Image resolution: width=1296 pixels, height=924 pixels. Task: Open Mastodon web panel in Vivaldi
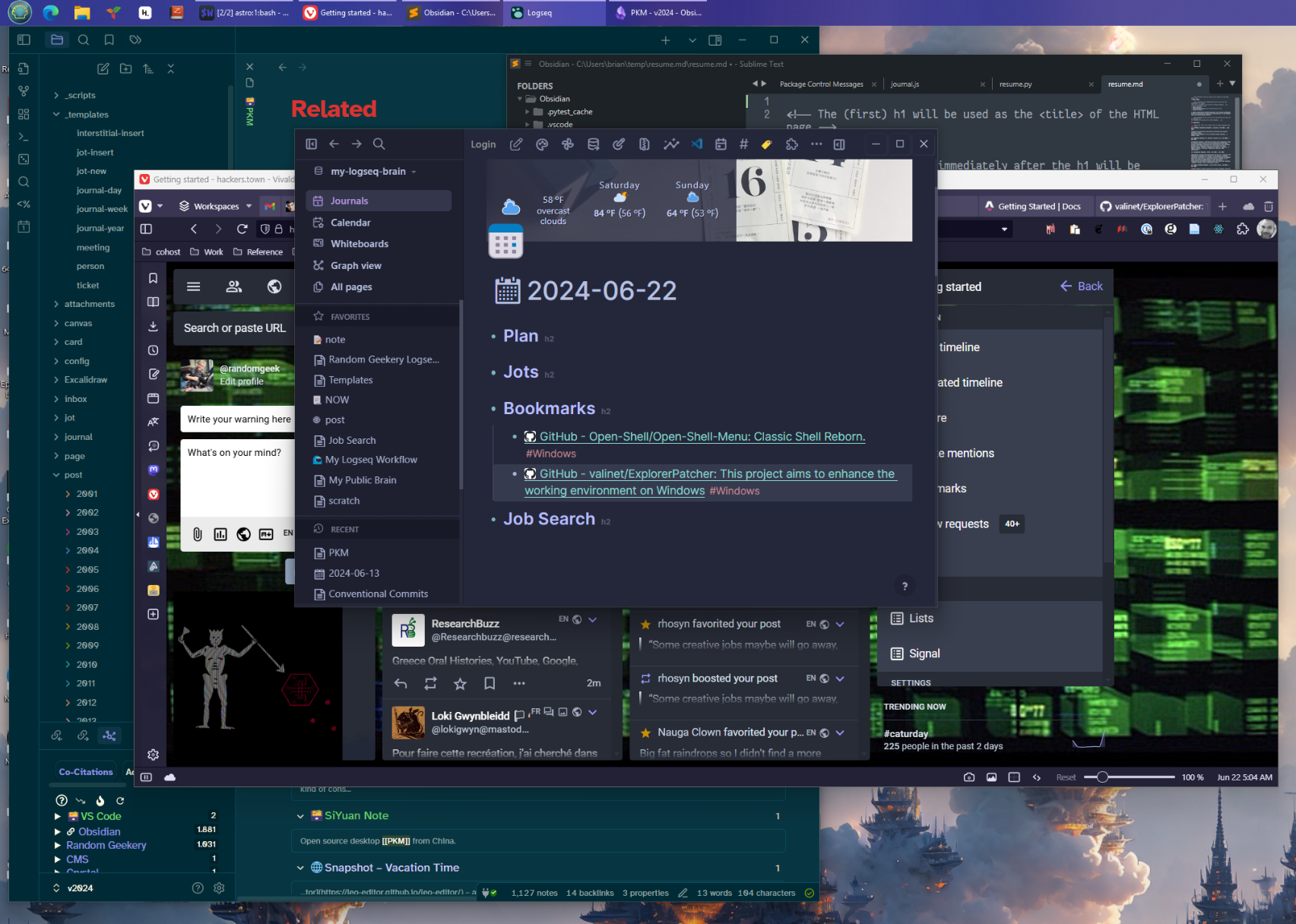coord(153,470)
